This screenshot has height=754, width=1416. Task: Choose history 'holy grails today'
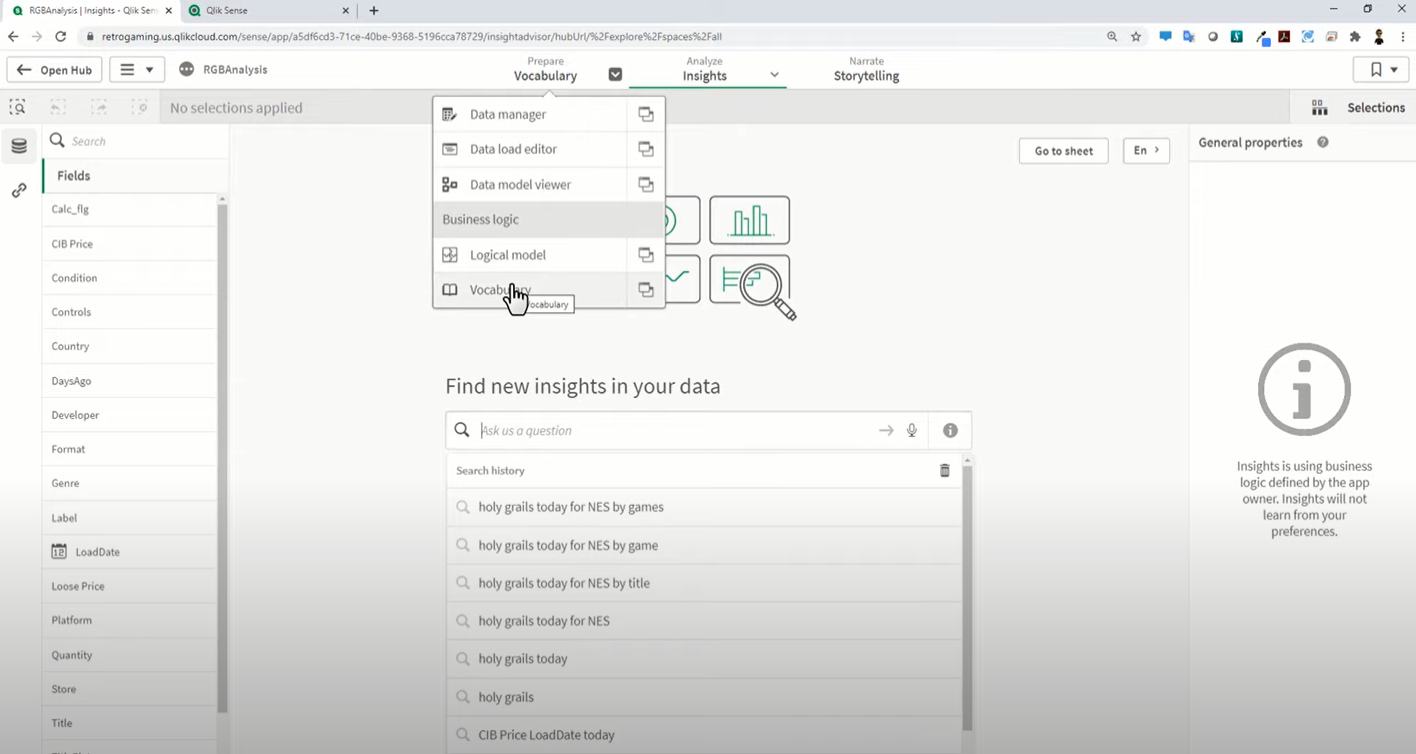pos(704,659)
